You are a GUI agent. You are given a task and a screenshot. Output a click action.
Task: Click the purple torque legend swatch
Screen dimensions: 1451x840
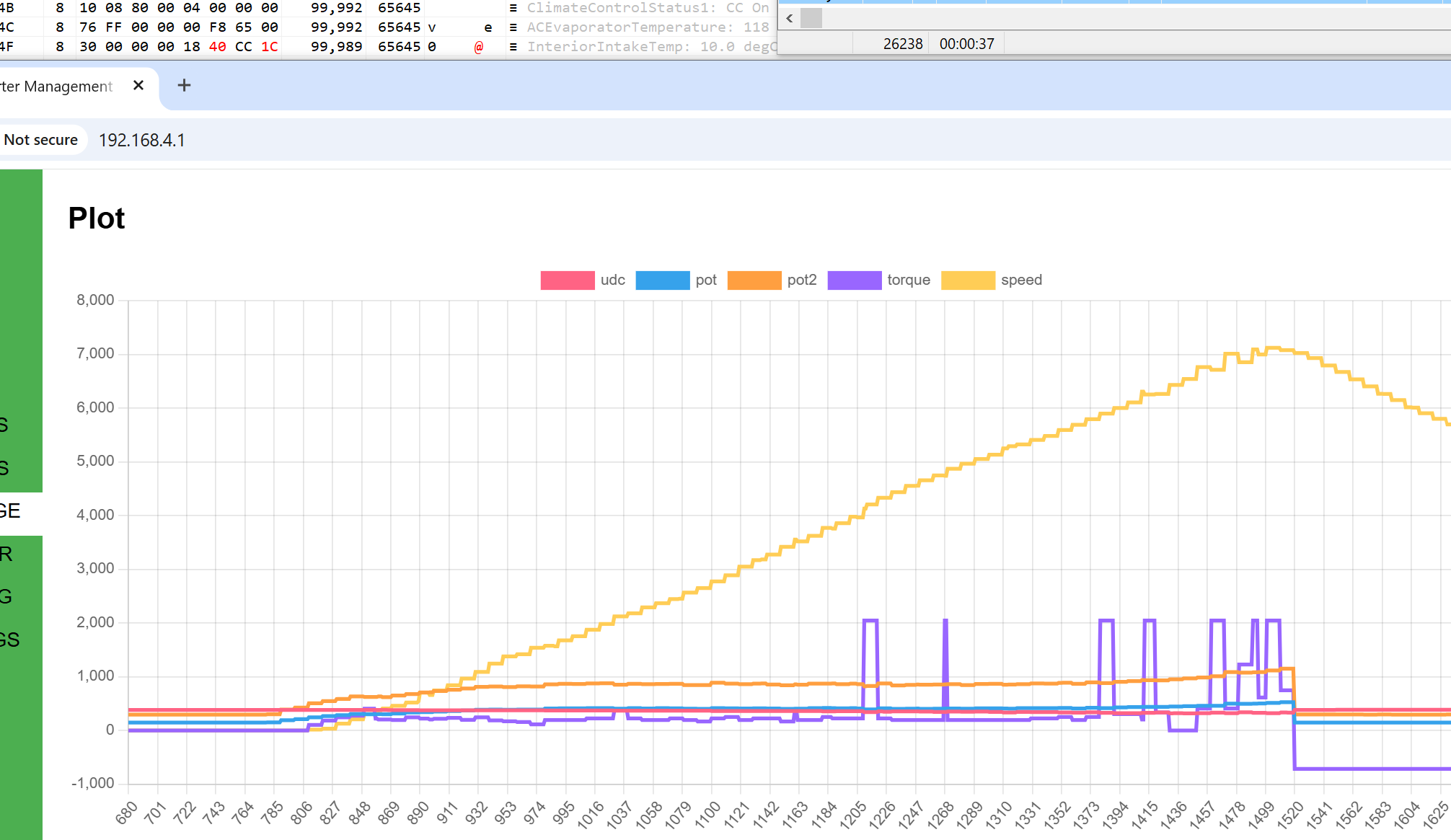click(854, 280)
